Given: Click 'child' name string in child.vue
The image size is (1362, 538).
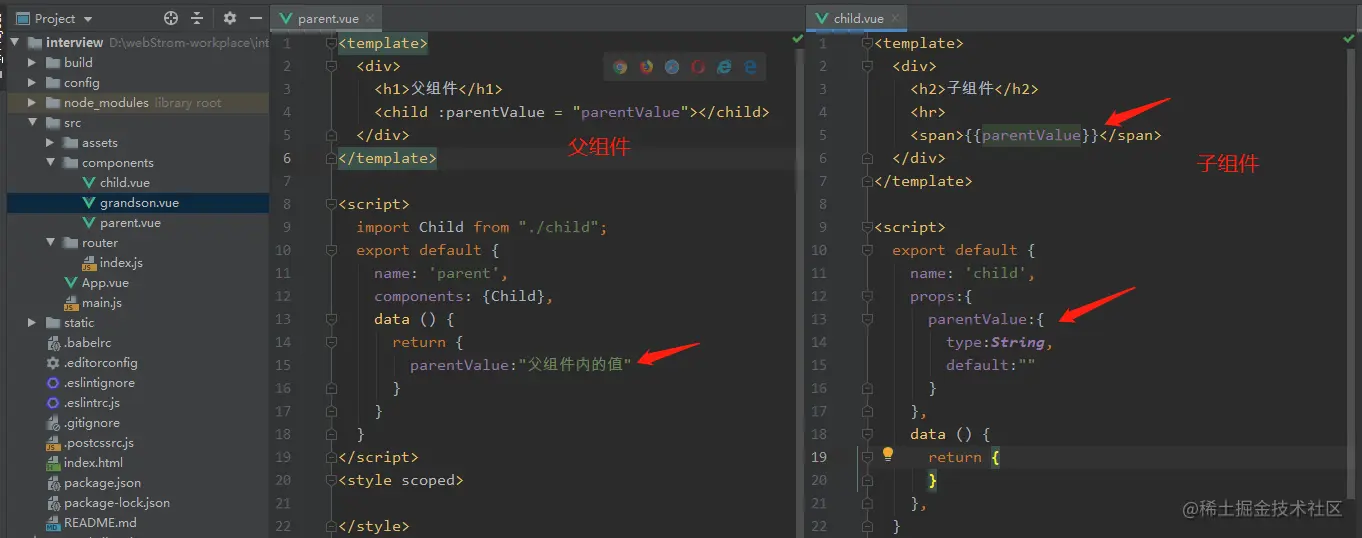Looking at the screenshot, I should point(997,273).
